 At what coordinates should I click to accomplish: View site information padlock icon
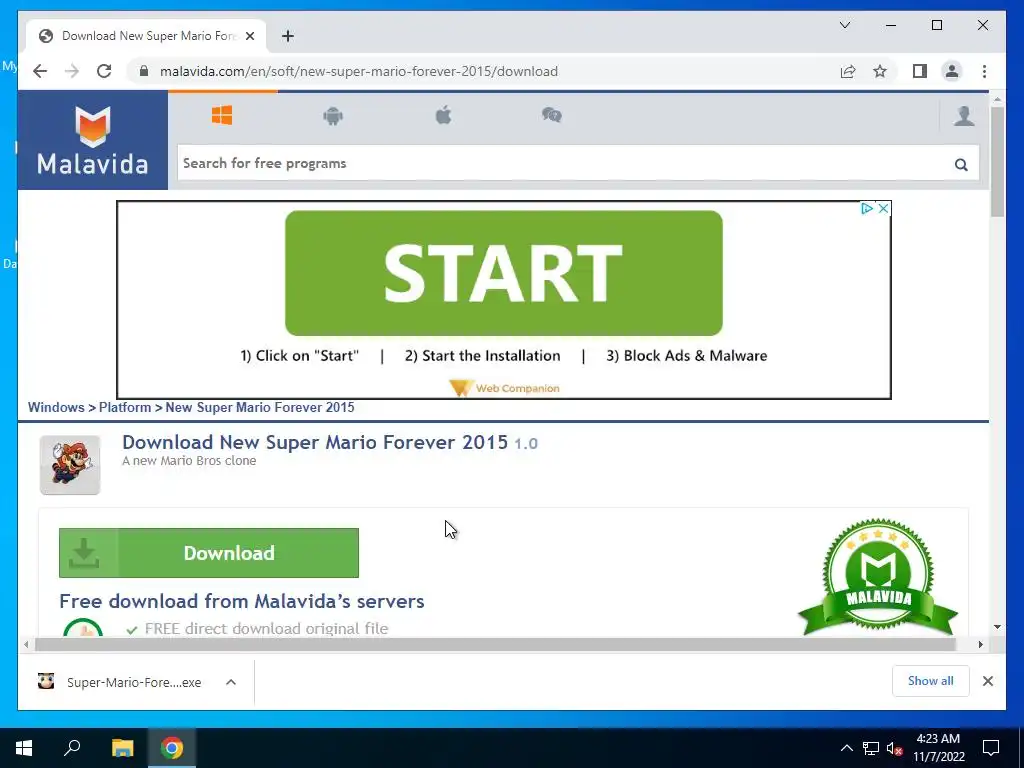pos(144,71)
